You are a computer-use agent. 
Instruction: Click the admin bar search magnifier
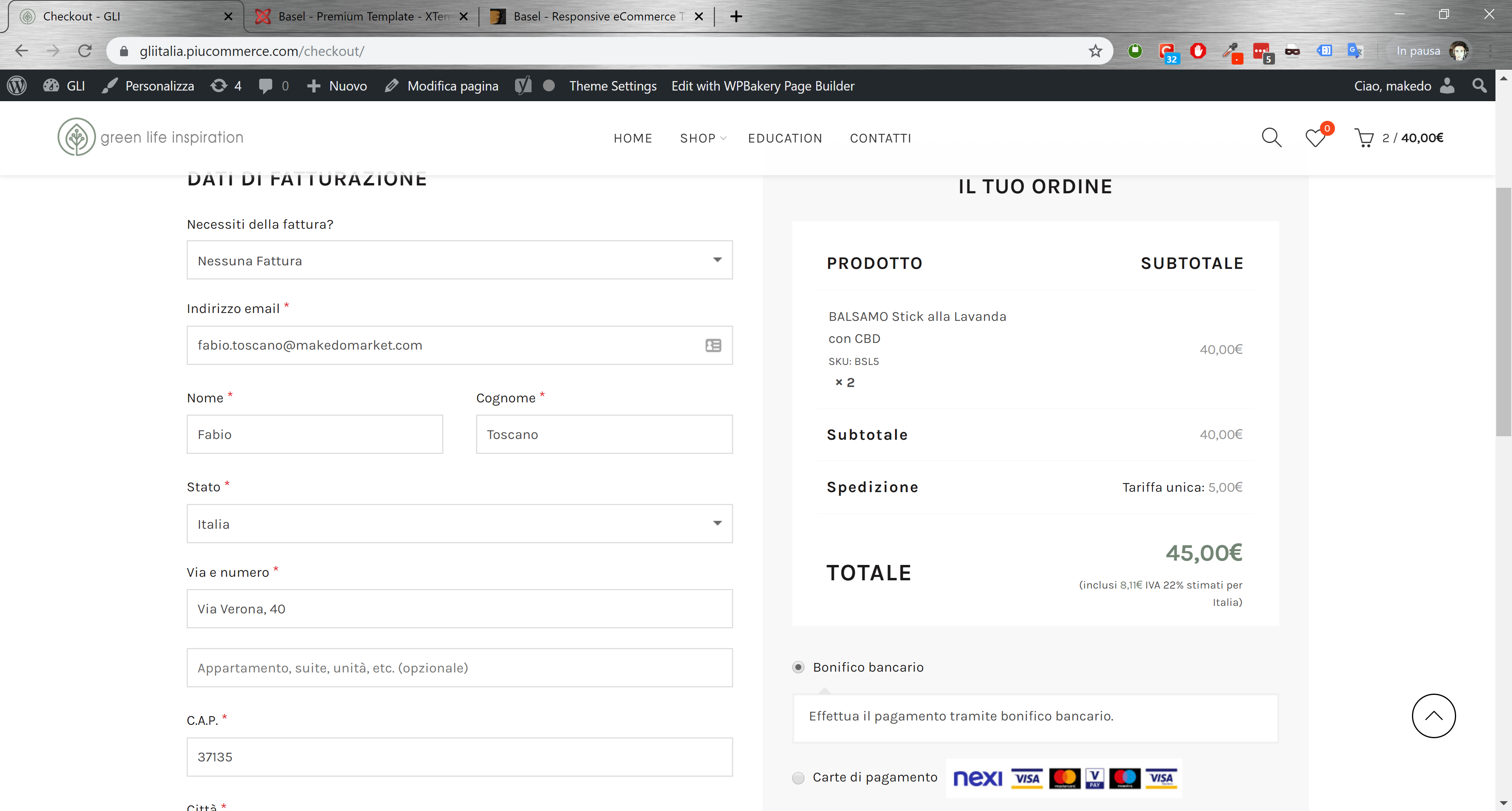pyautogui.click(x=1480, y=86)
